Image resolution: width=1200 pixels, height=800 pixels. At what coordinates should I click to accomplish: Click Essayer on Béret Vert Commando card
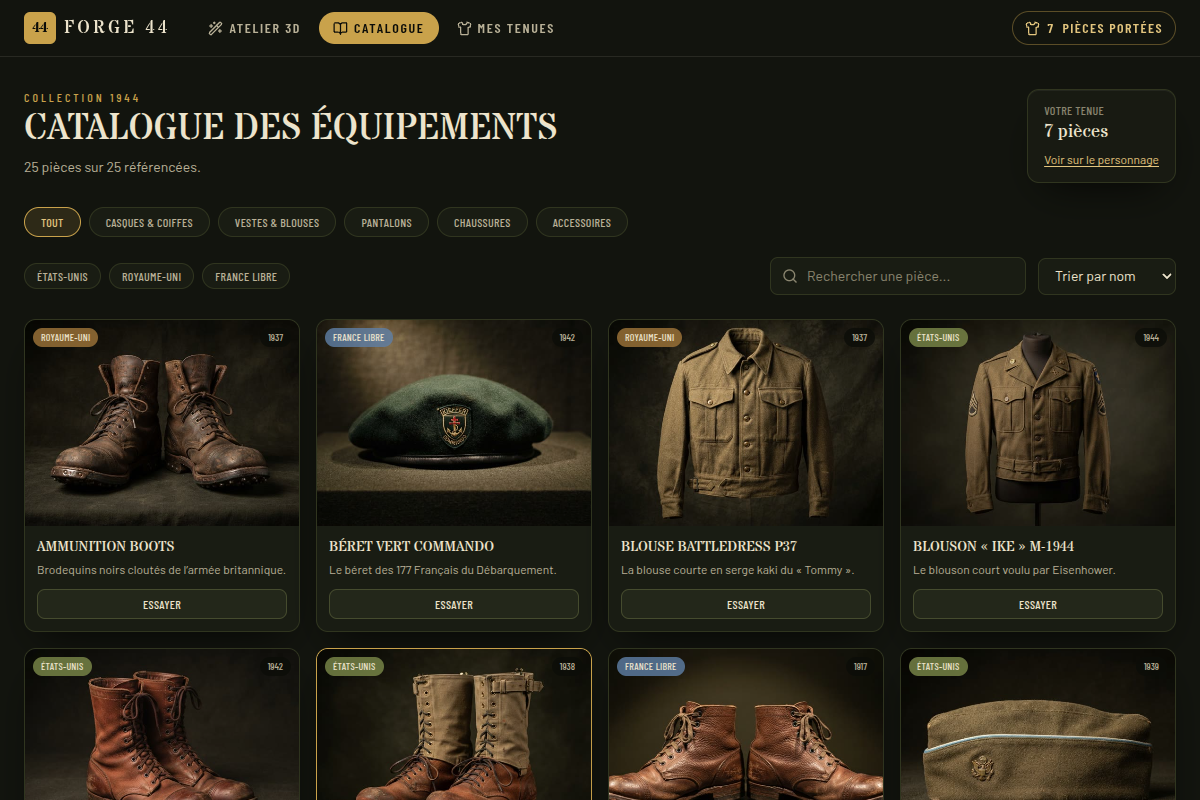tap(454, 605)
